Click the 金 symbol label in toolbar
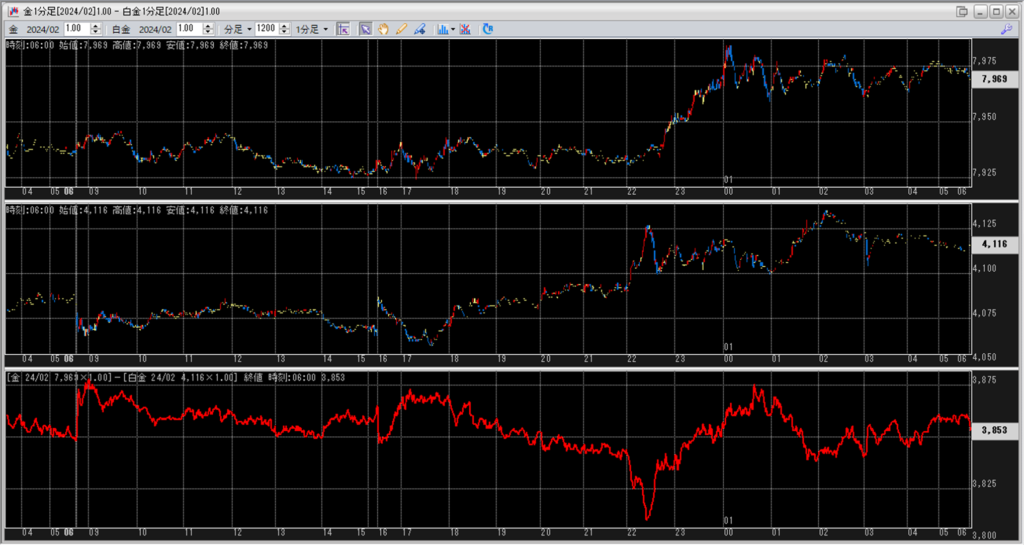This screenshot has height=545, width=1024. coord(13,29)
